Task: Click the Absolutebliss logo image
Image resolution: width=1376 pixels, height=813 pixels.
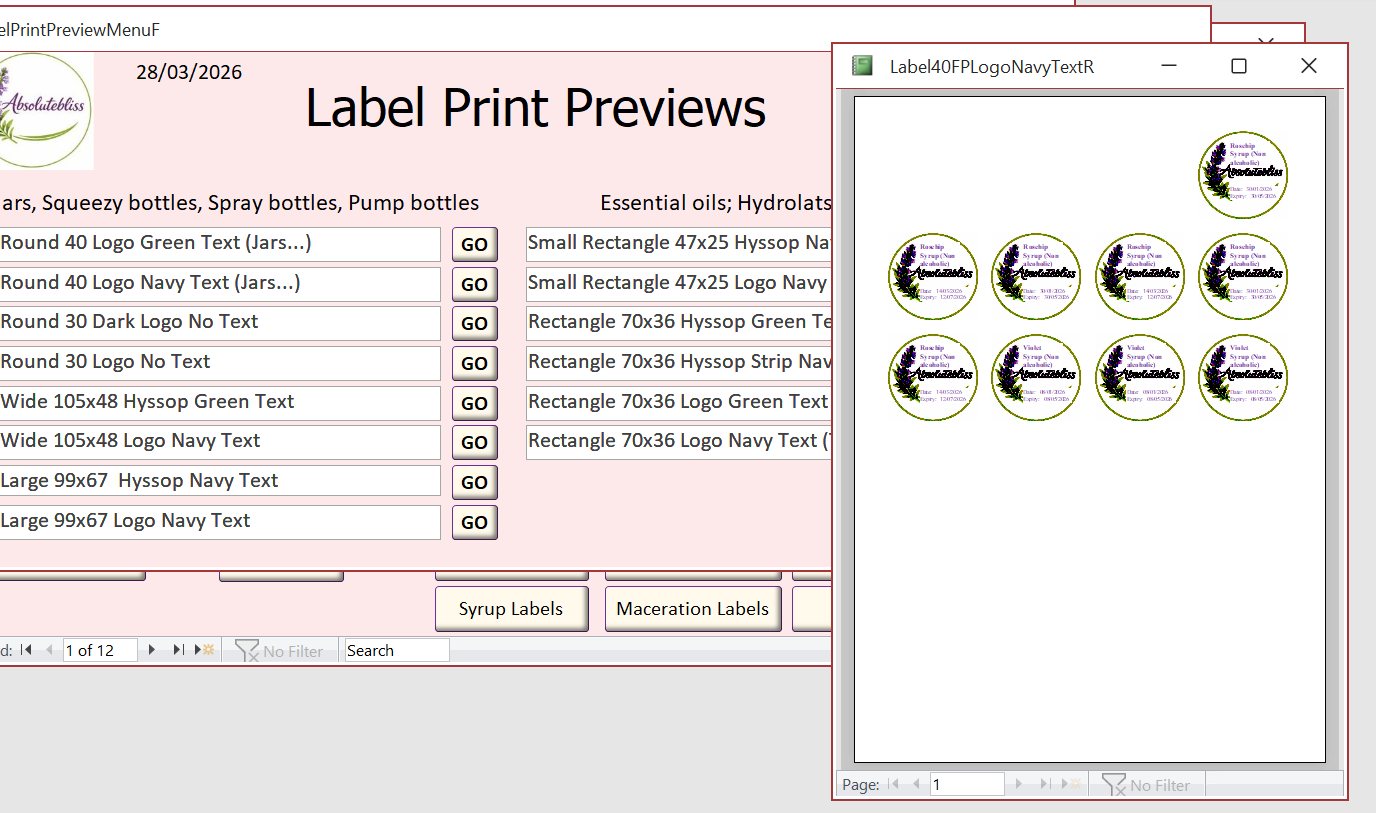Action: coord(45,111)
